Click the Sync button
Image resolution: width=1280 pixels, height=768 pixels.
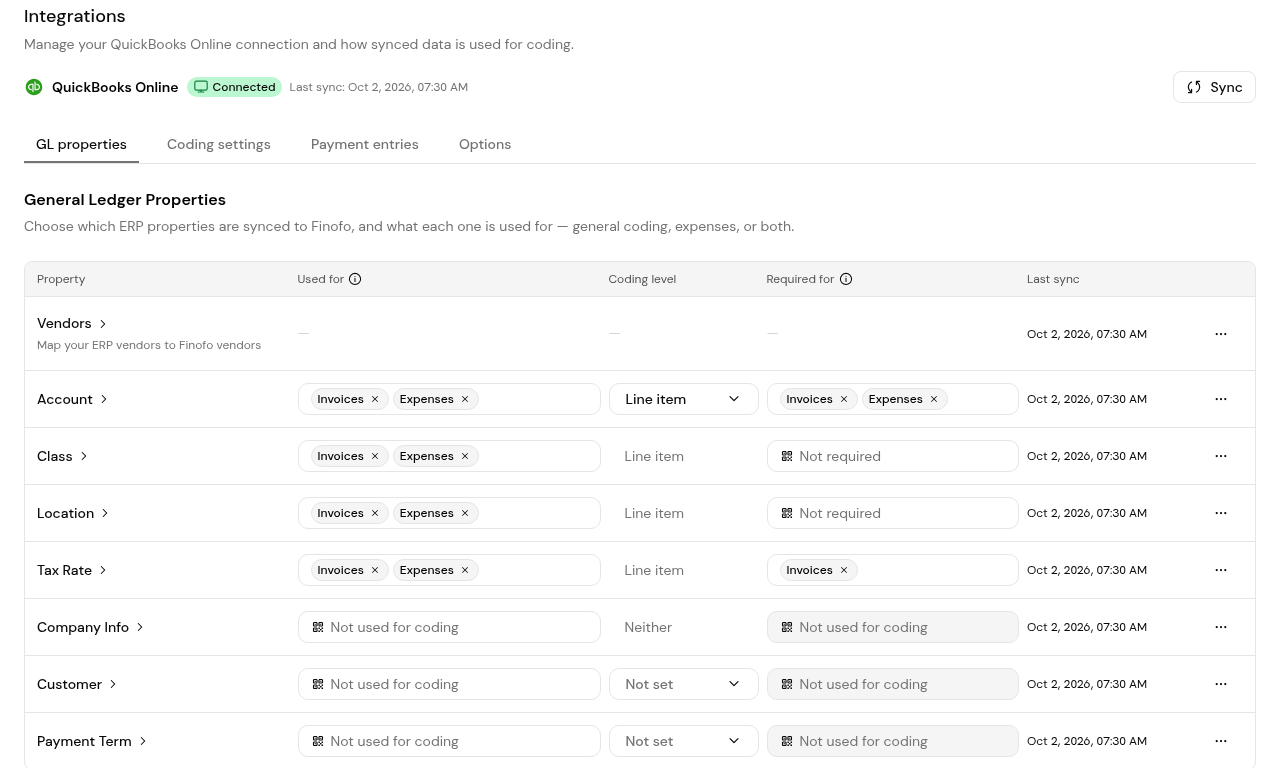(x=1214, y=87)
